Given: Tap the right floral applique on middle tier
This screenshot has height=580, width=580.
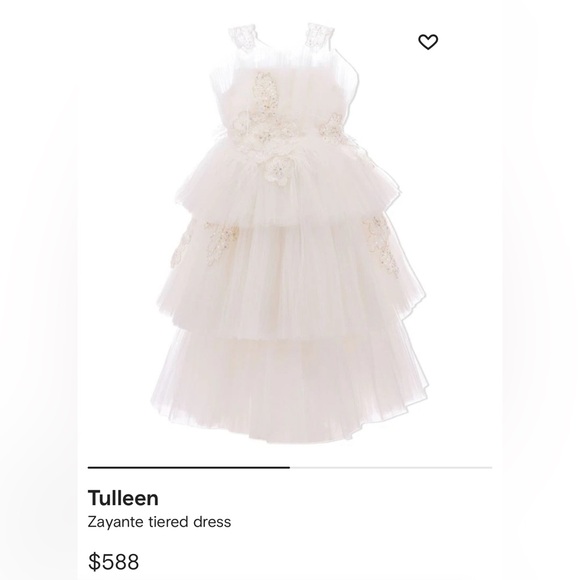Looking at the screenshot, I should [x=381, y=246].
